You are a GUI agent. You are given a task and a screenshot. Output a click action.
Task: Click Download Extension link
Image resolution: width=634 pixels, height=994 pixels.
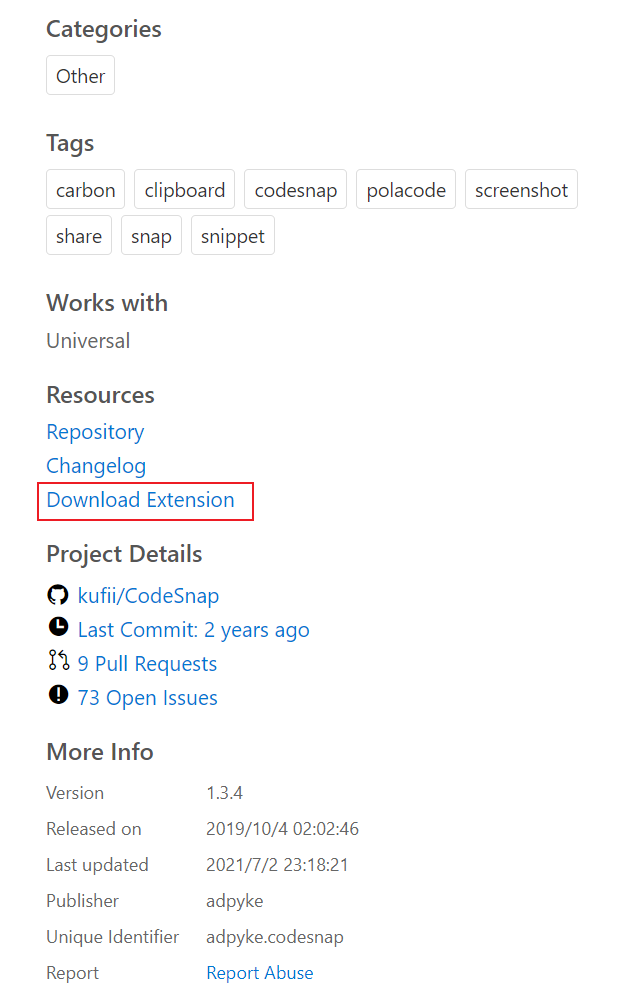141,500
